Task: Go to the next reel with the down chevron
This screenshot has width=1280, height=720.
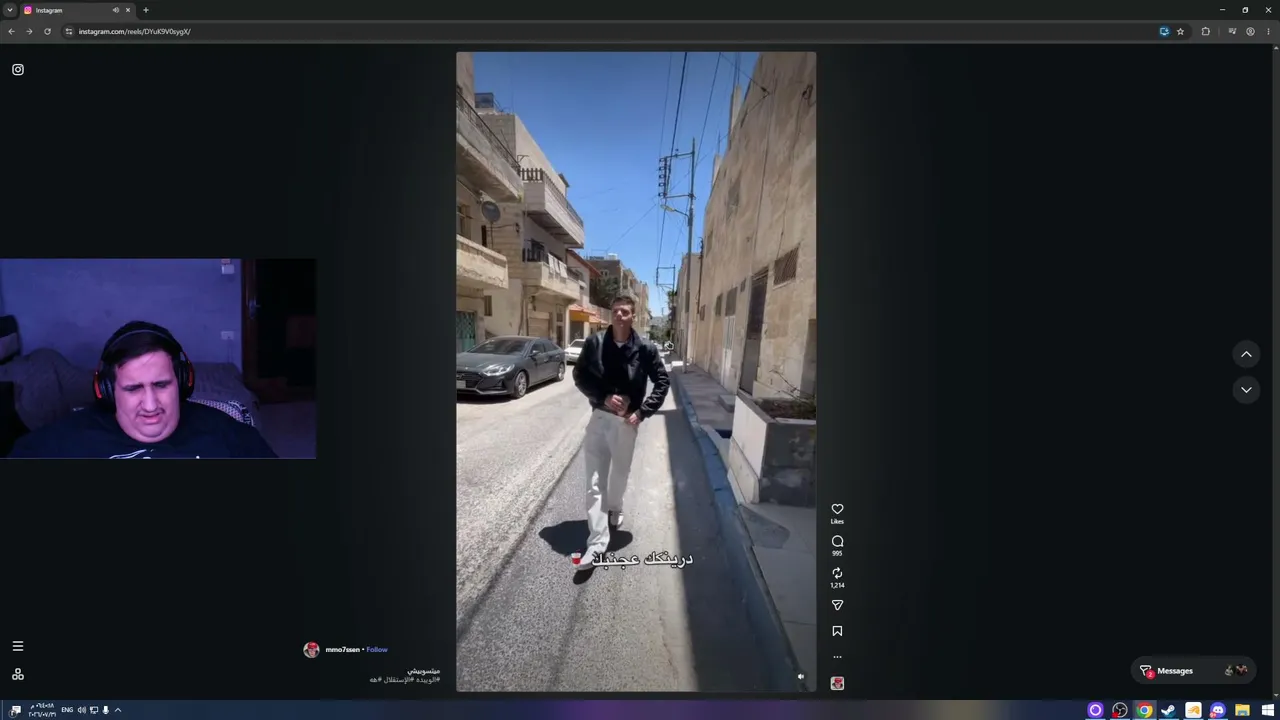Action: click(1246, 390)
